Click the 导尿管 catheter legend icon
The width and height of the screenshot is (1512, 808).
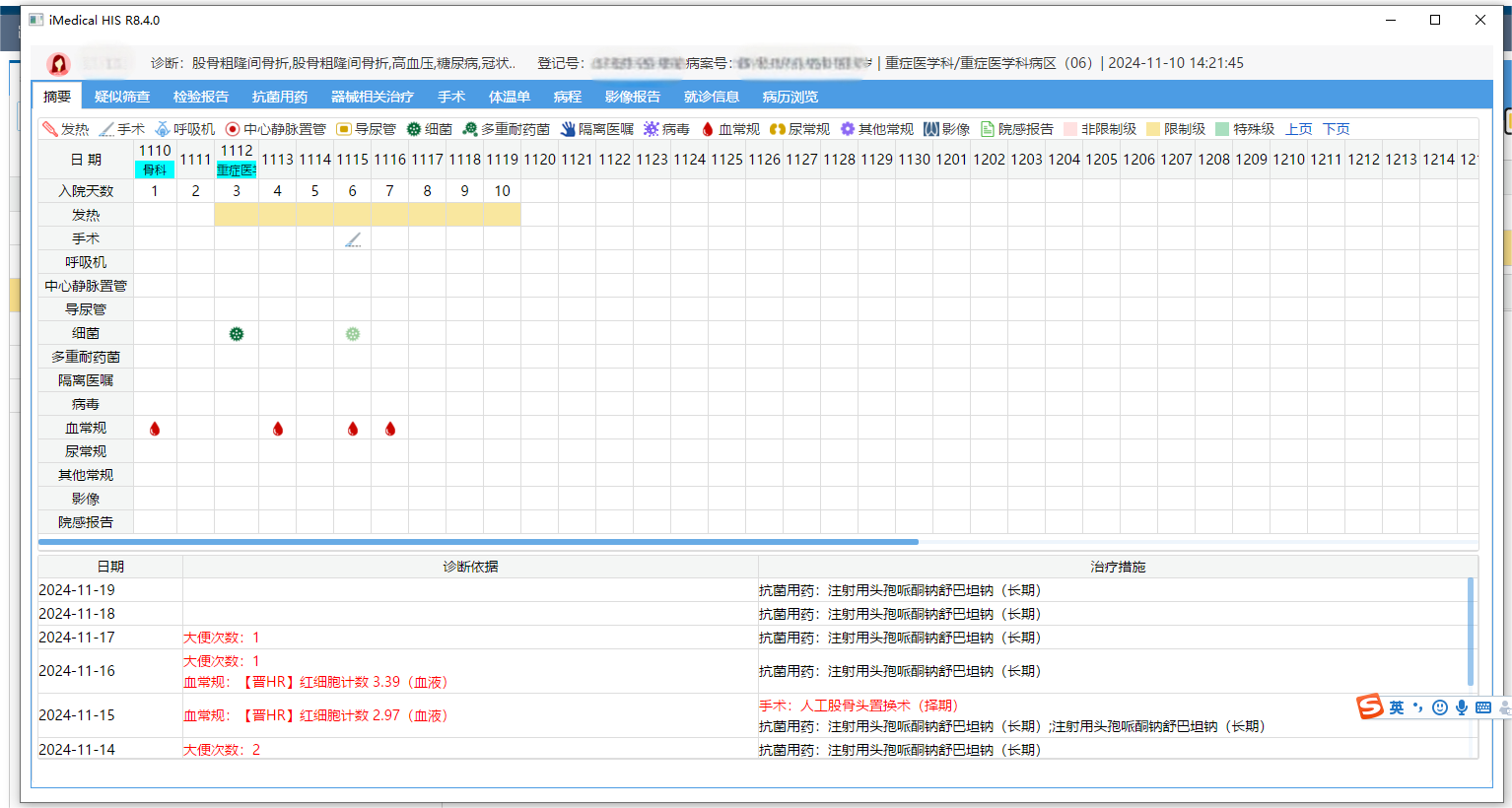(344, 129)
